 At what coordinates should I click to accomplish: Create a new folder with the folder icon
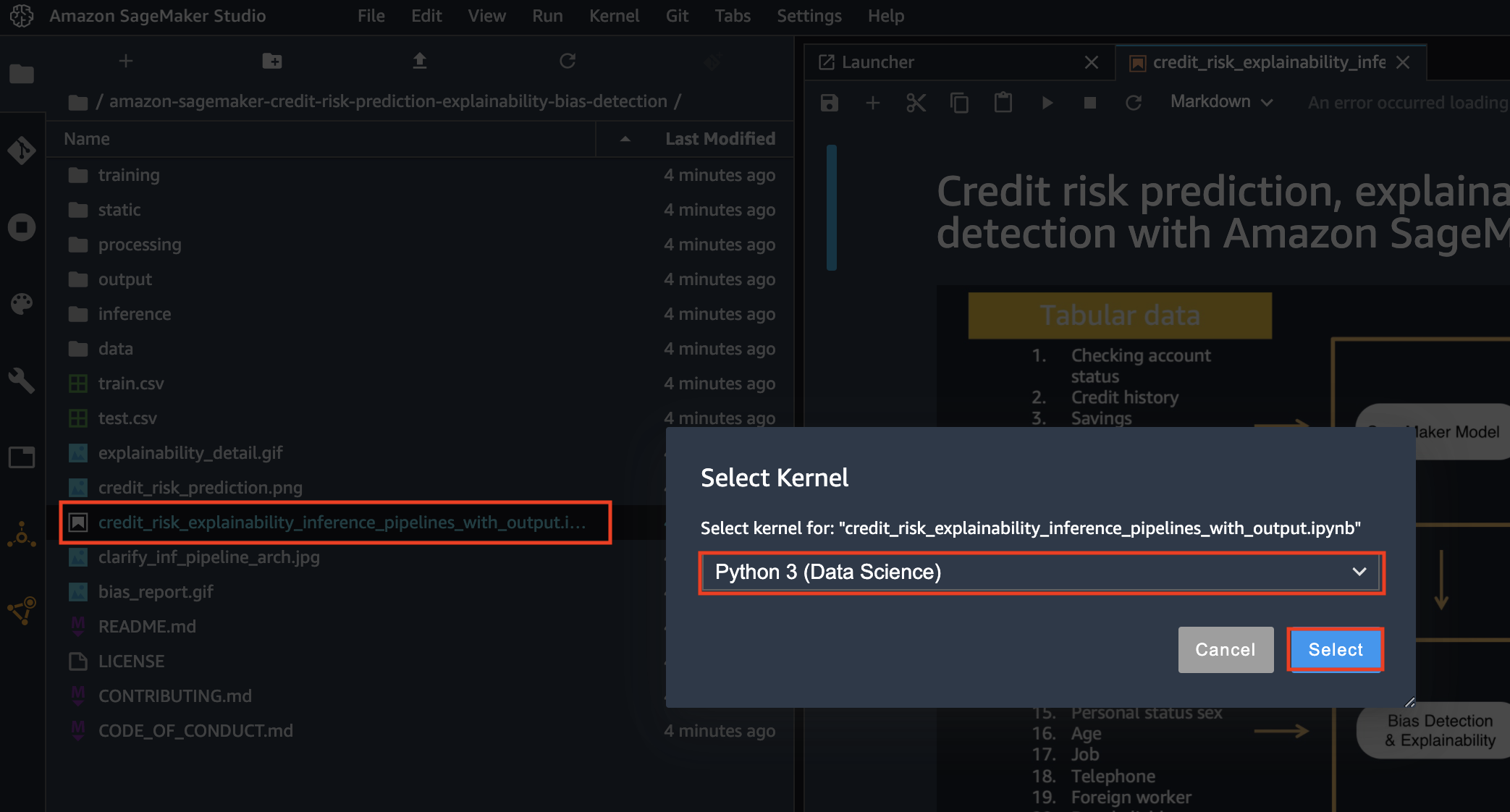click(x=271, y=62)
